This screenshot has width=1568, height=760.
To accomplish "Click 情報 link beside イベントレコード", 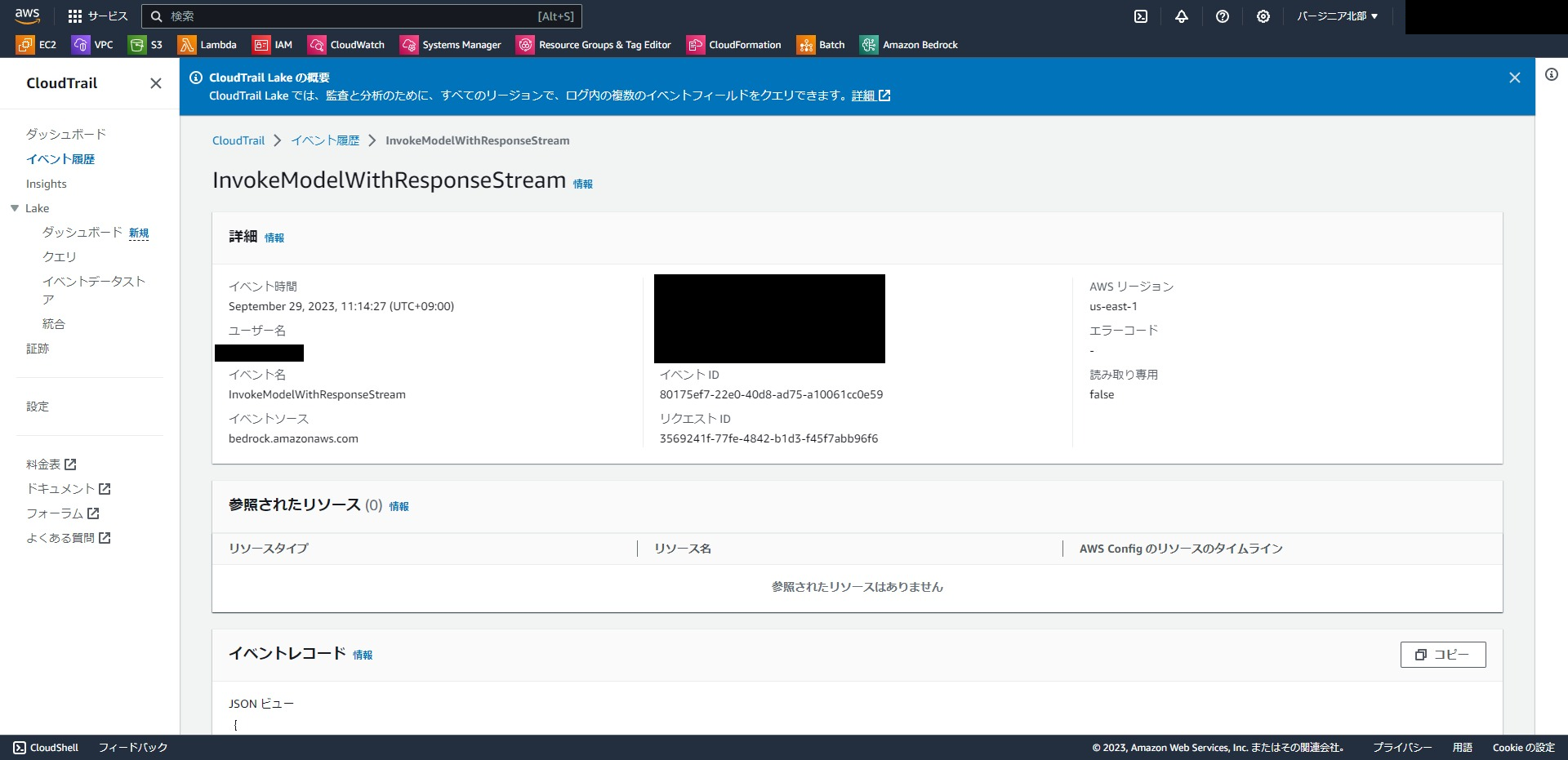I will tap(363, 656).
